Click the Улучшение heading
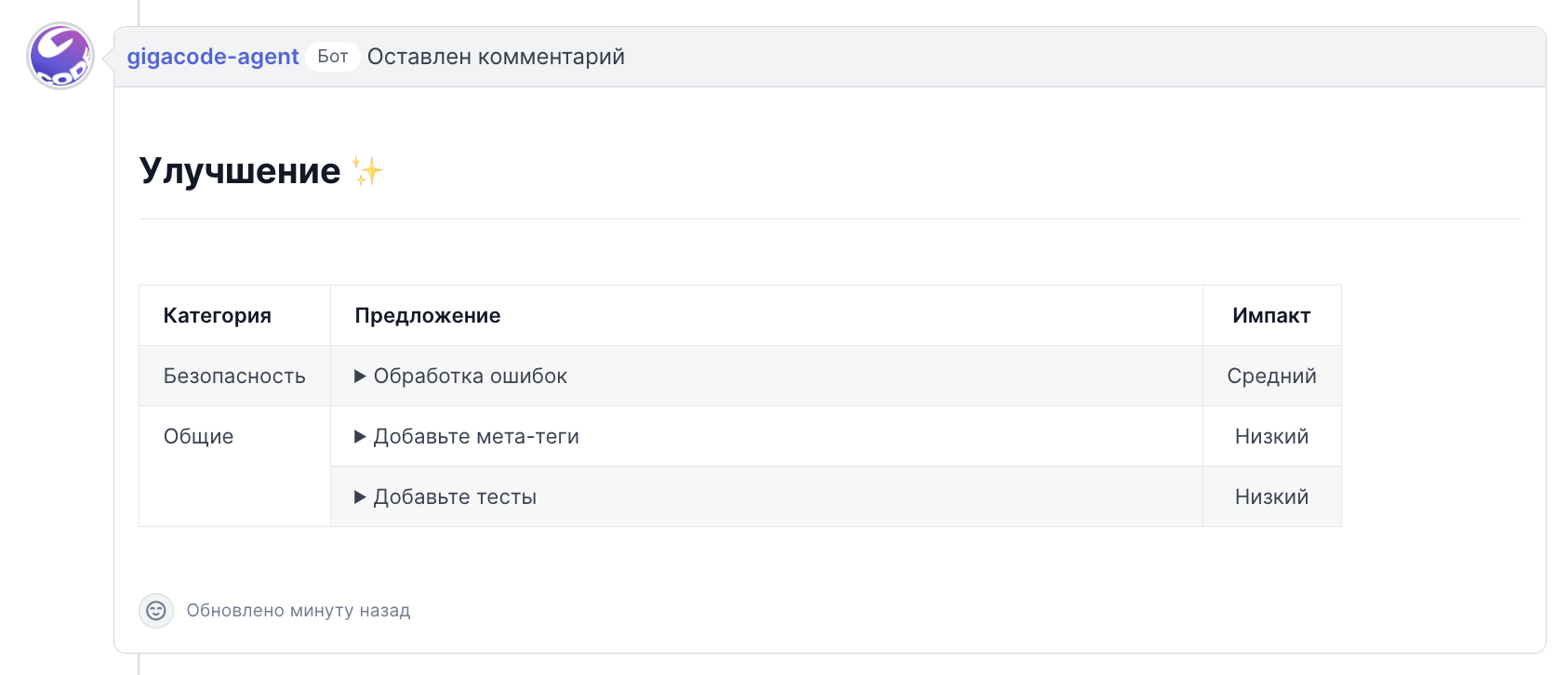 [240, 171]
